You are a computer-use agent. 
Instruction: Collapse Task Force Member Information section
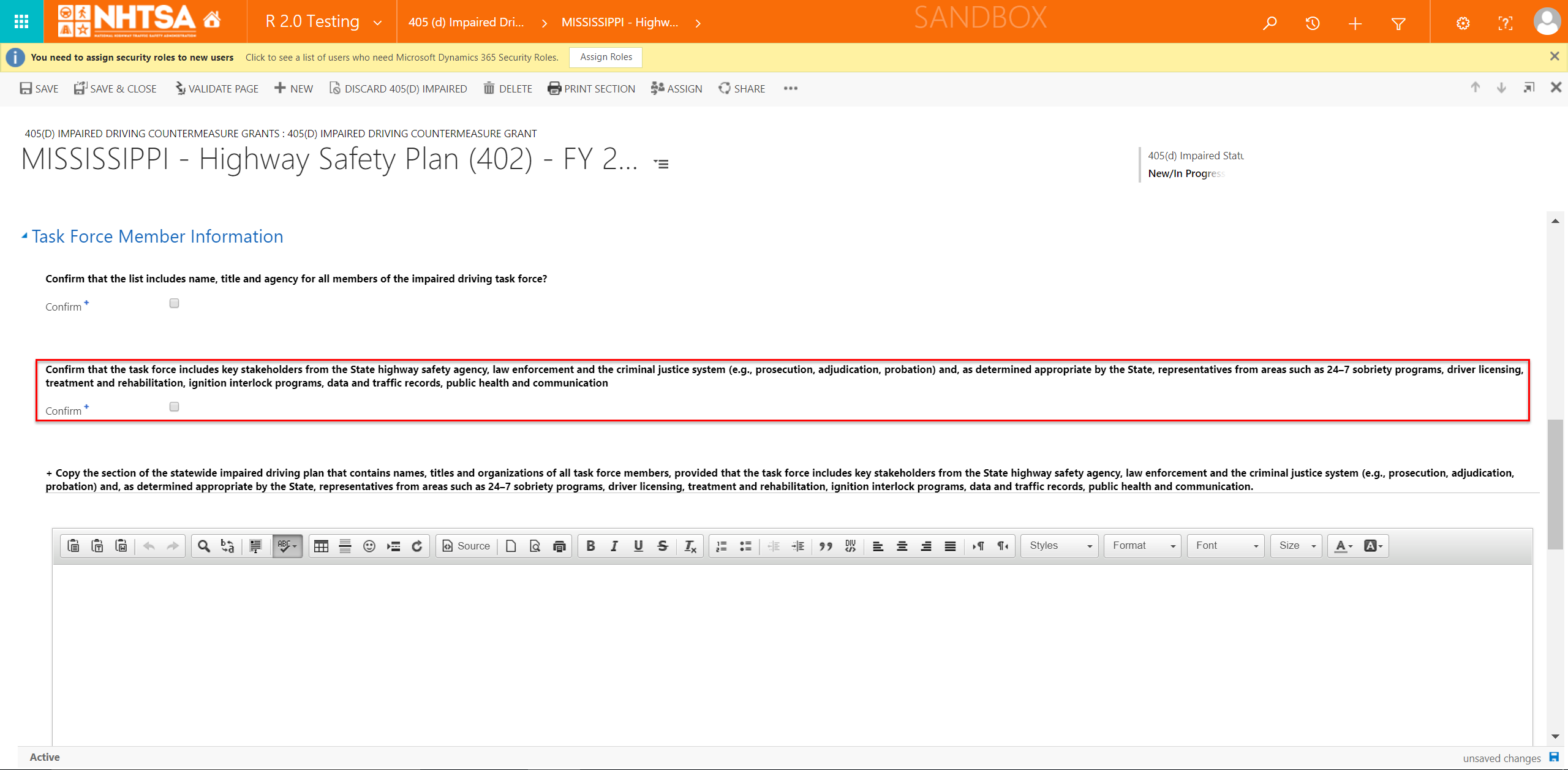point(24,236)
